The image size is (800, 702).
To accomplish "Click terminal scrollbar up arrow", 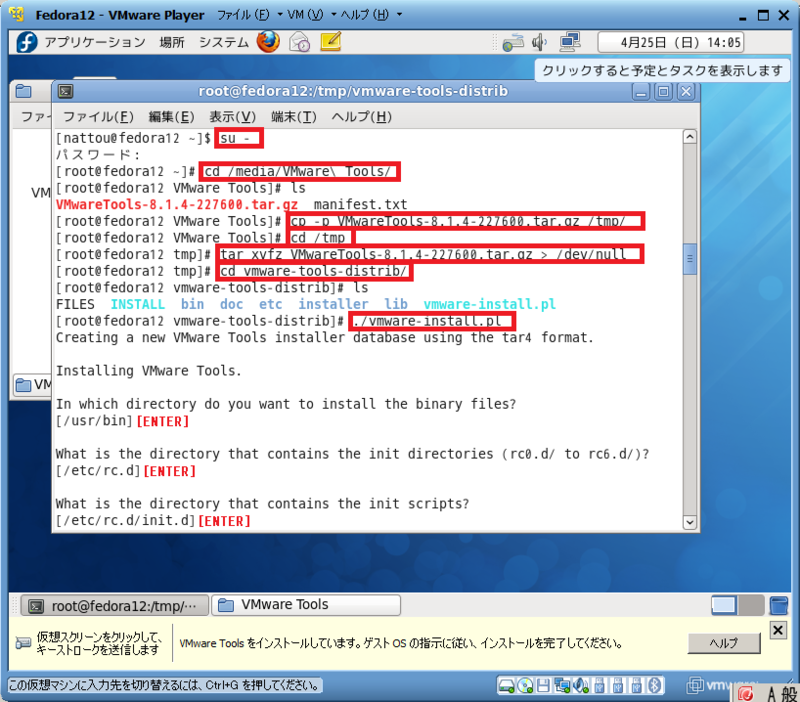I will click(689, 137).
